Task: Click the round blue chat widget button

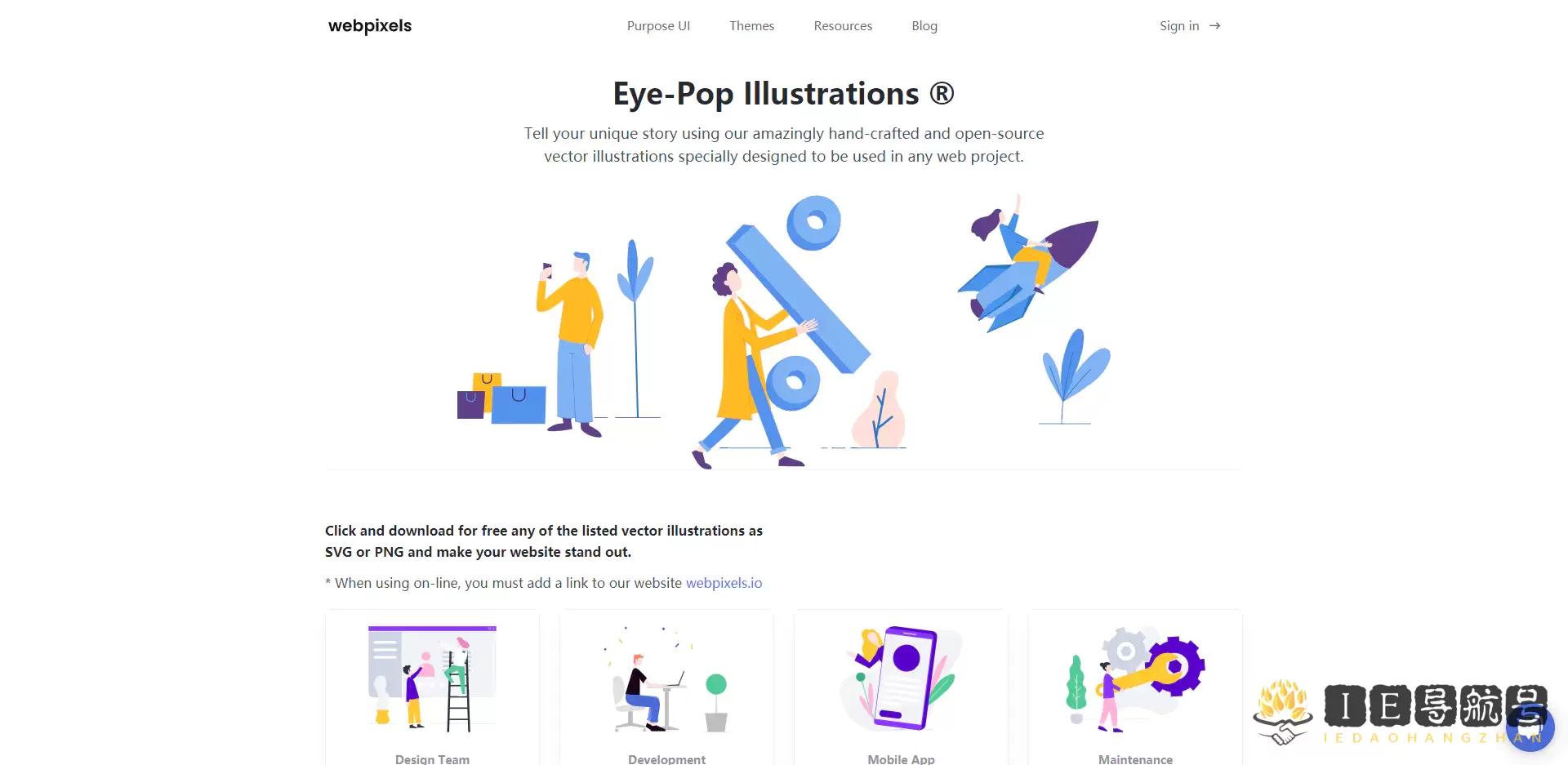Action: [x=1530, y=727]
